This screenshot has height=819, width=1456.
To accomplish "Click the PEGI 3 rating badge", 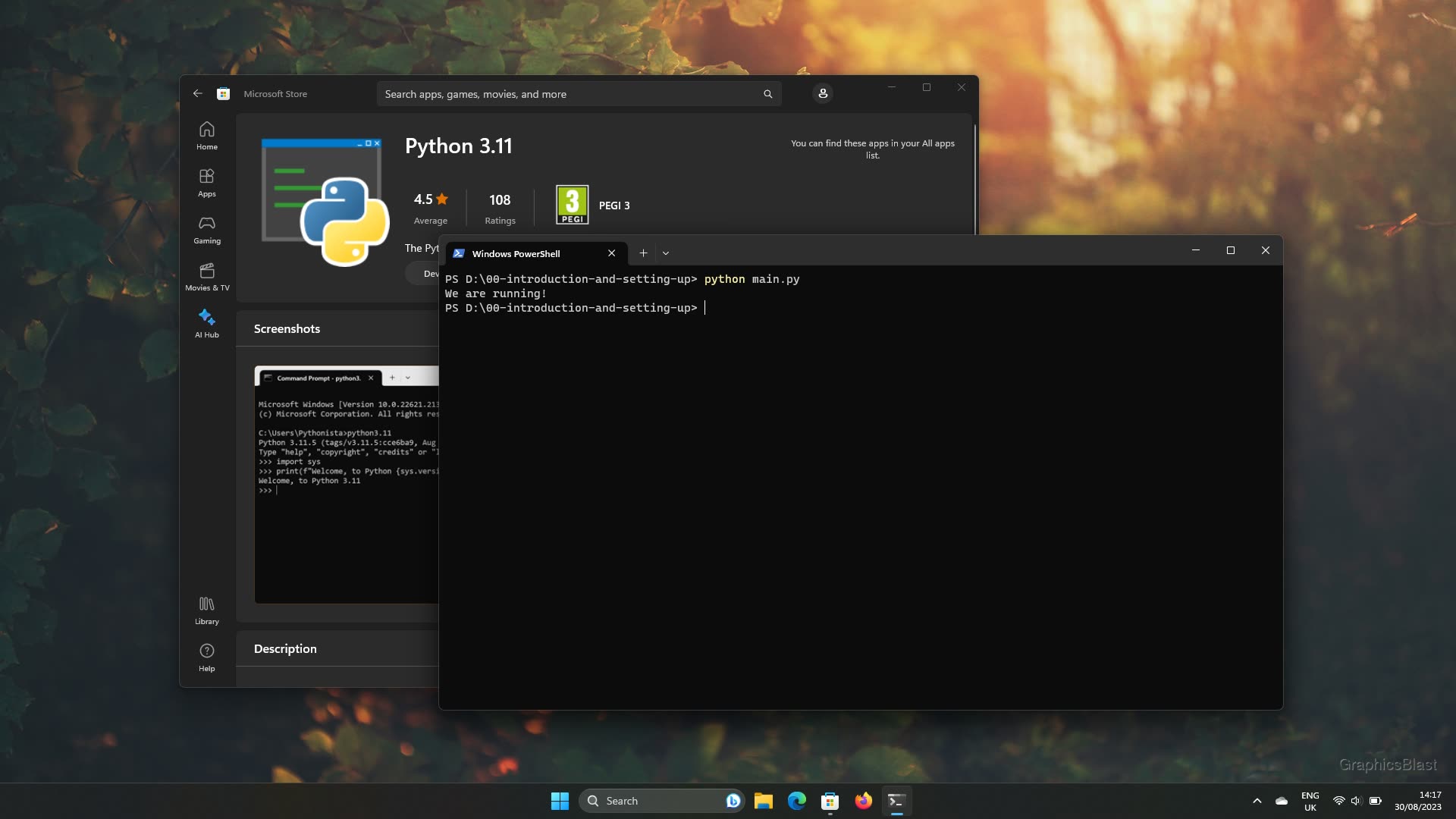I will (x=572, y=205).
